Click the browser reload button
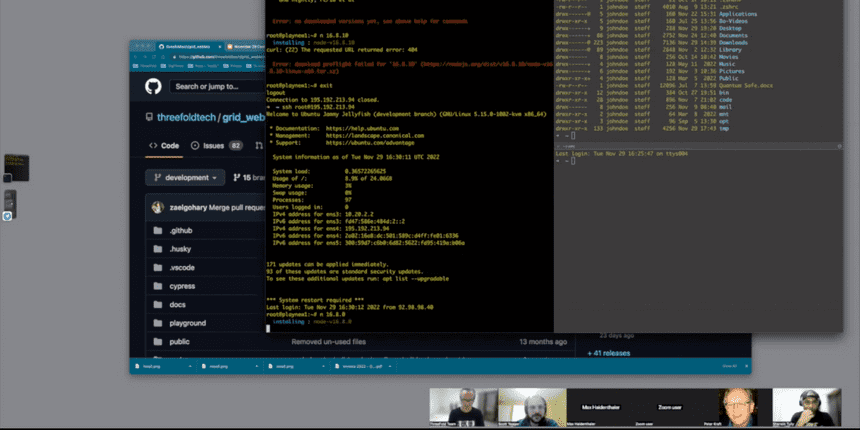The width and height of the screenshot is (860, 430). click(x=153, y=56)
